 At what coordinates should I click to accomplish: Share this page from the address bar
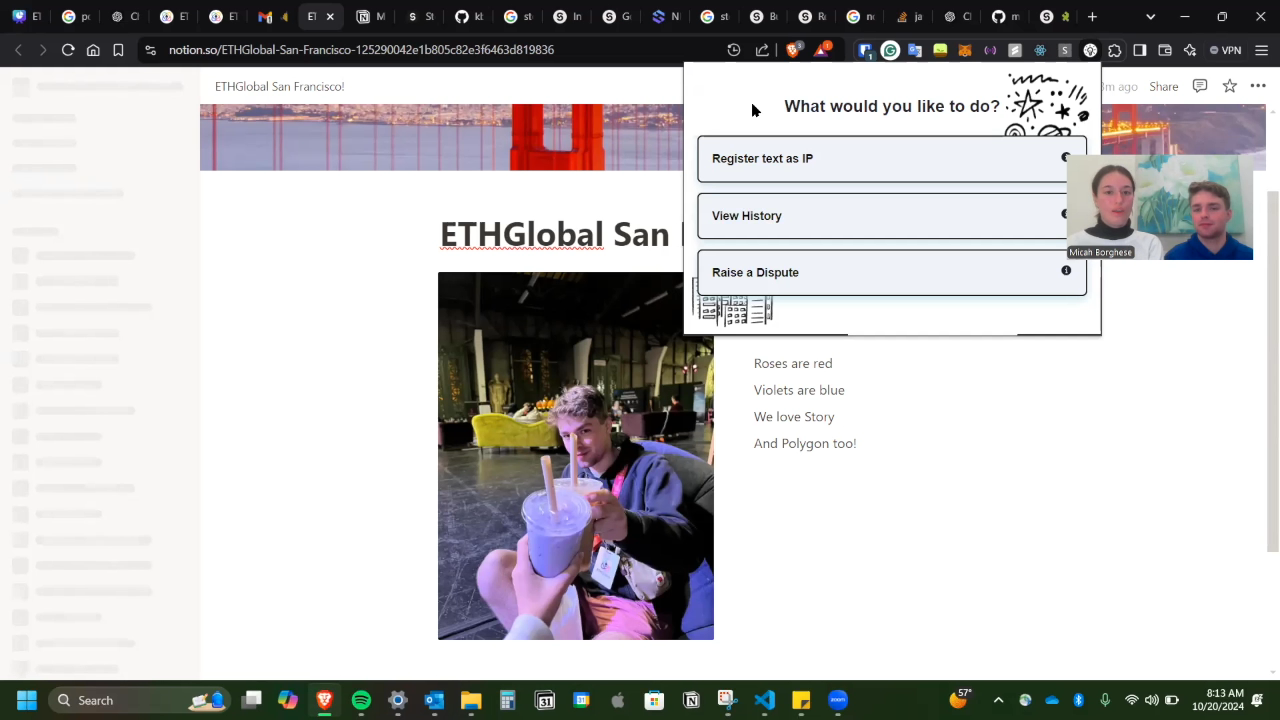[762, 50]
